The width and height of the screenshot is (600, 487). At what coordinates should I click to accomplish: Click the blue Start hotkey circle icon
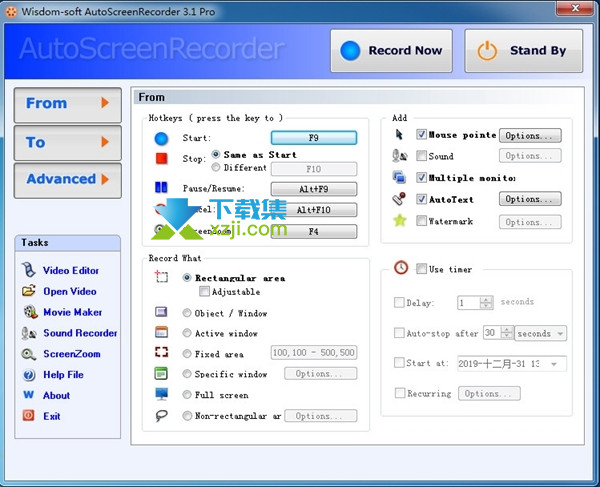(x=161, y=138)
